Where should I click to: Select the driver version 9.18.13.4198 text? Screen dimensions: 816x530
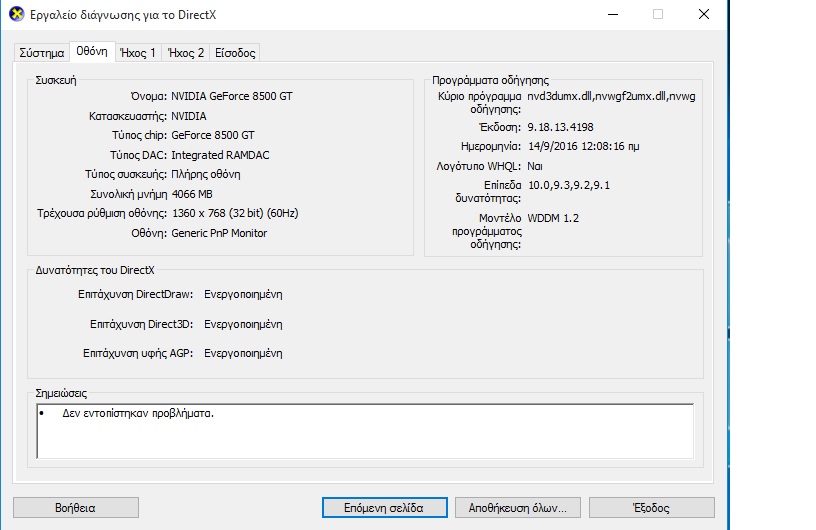click(560, 127)
